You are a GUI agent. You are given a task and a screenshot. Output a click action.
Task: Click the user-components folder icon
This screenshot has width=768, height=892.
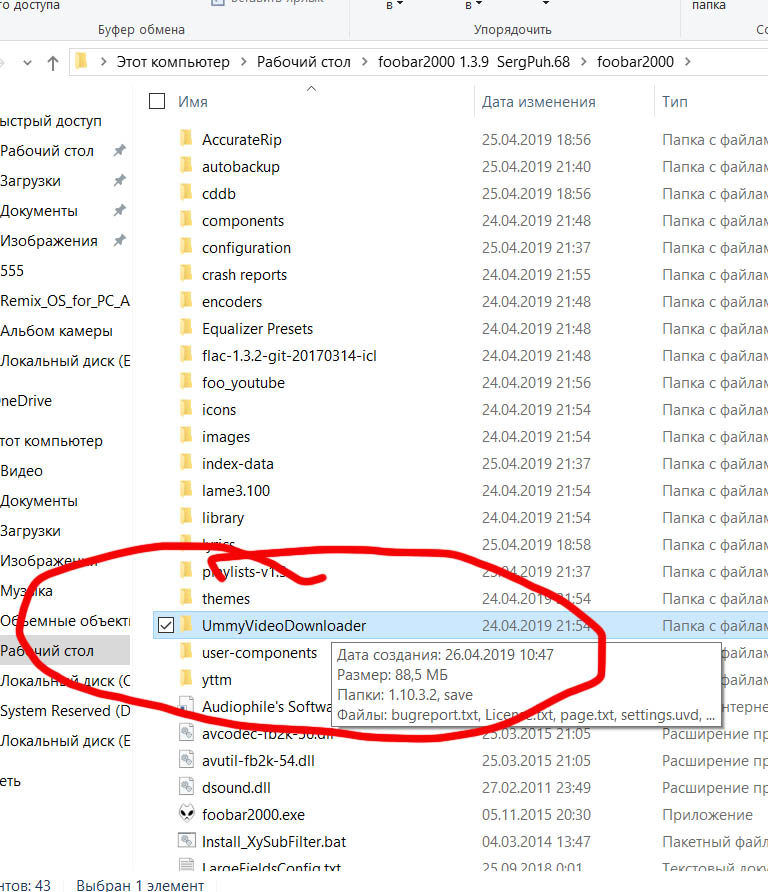[x=186, y=651]
